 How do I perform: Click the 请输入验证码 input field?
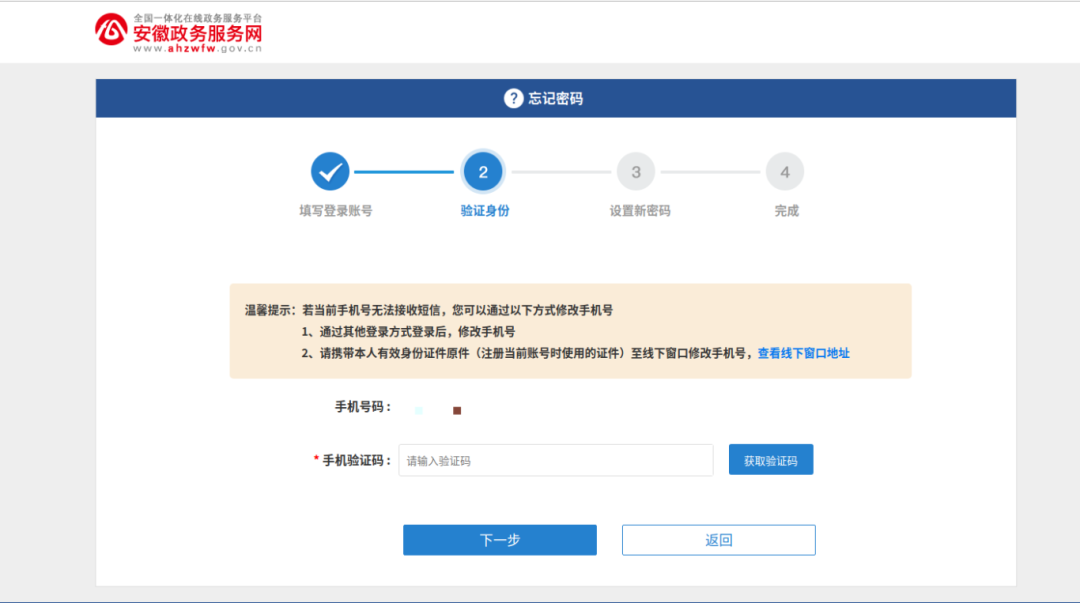click(555, 460)
